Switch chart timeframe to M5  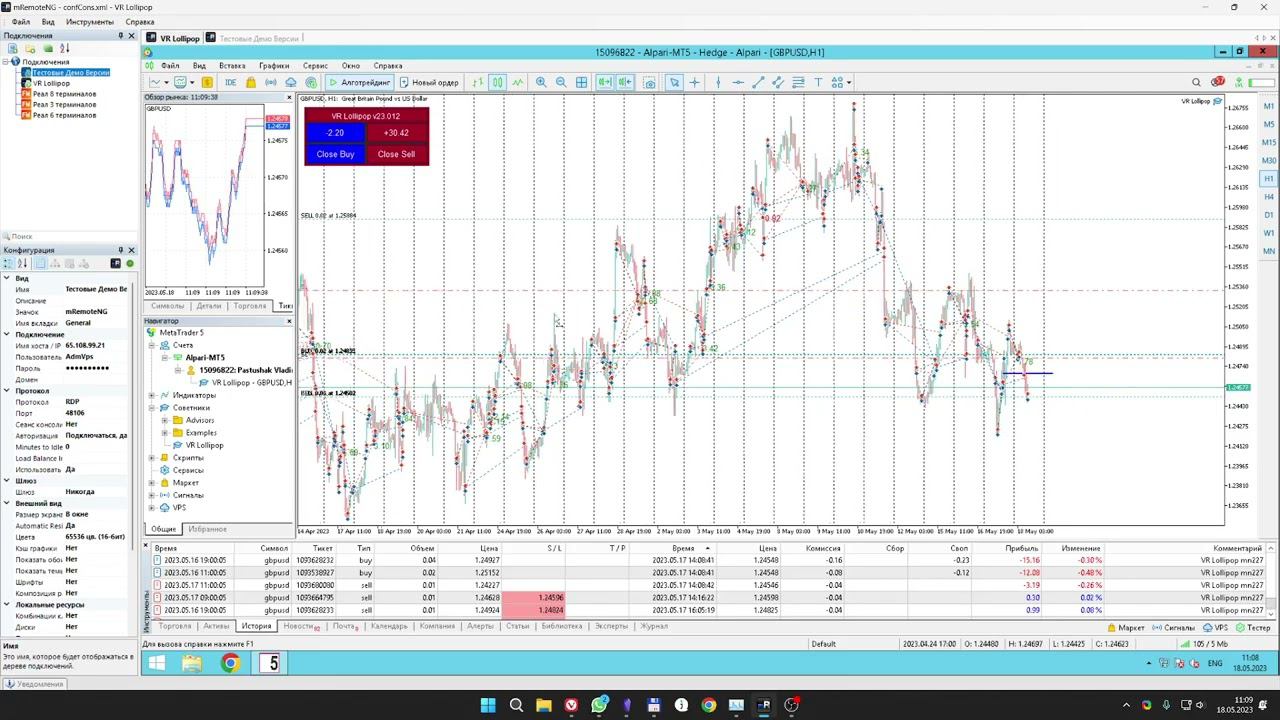point(1269,124)
